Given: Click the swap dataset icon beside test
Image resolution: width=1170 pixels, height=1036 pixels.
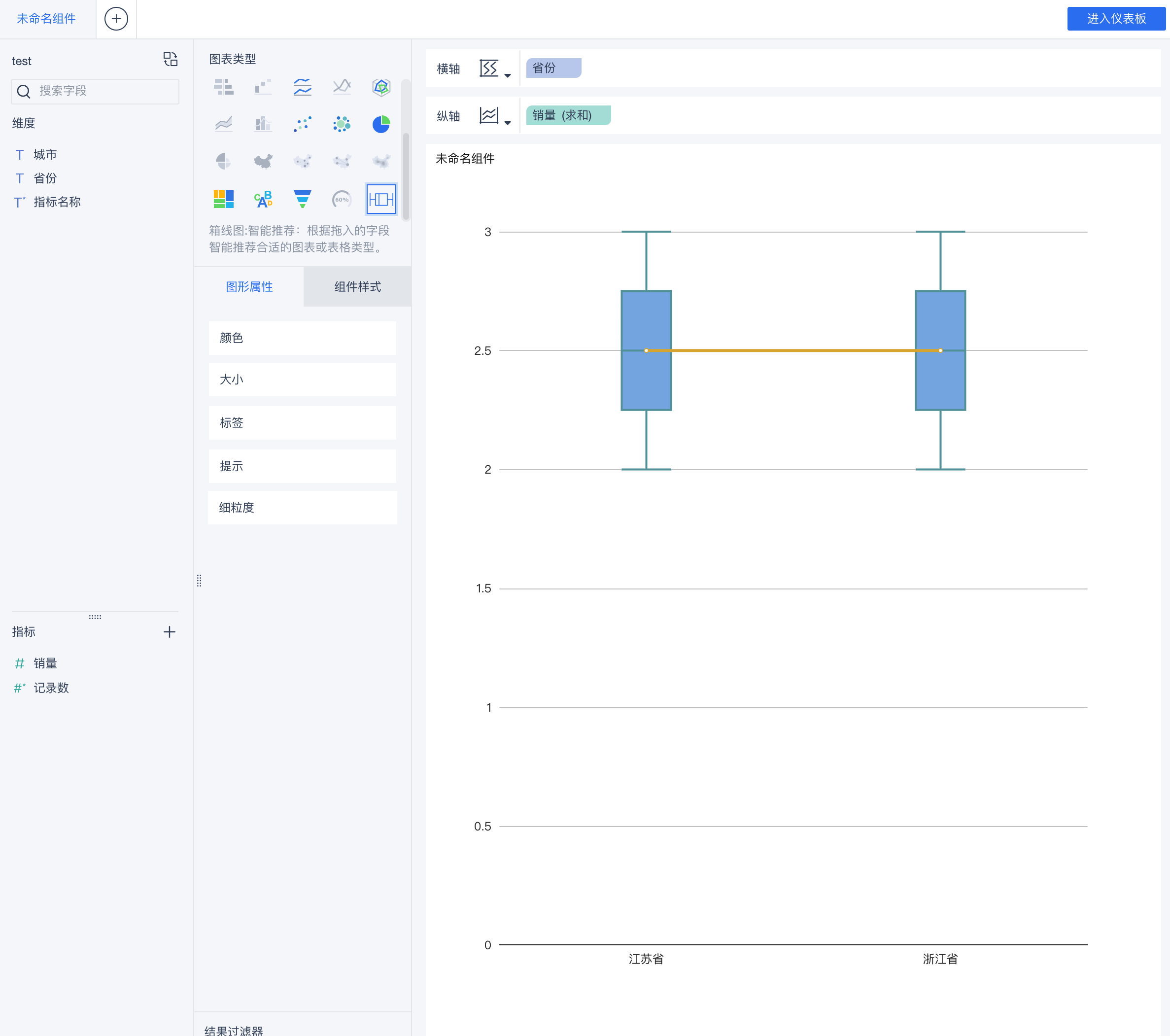Looking at the screenshot, I should (x=170, y=60).
